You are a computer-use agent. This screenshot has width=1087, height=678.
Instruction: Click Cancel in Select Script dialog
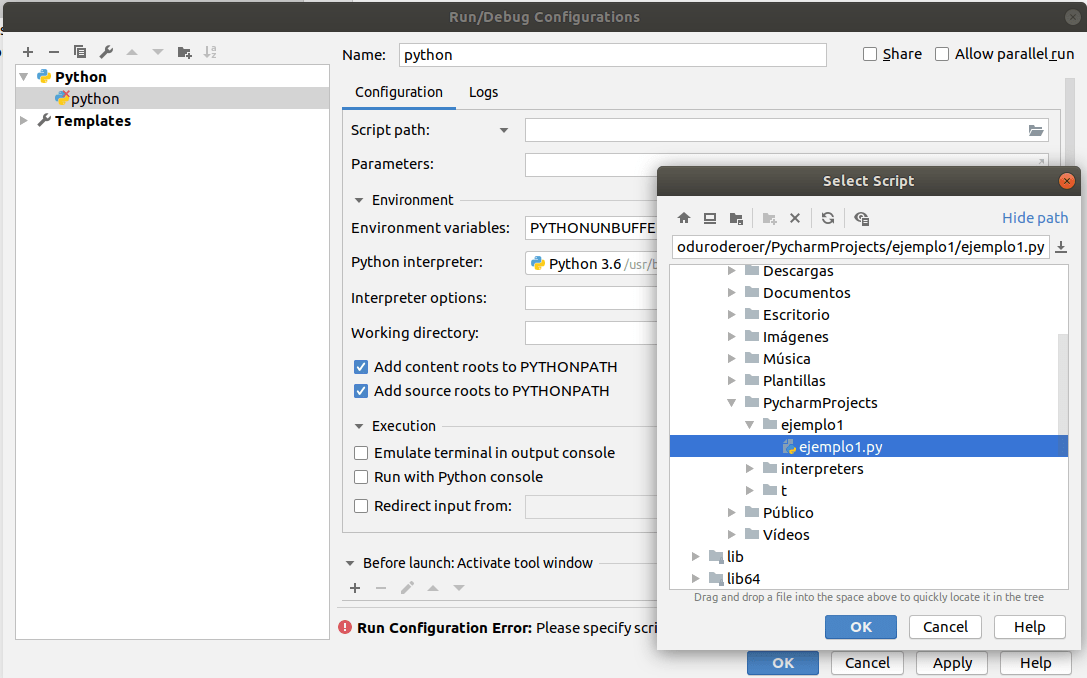click(945, 627)
